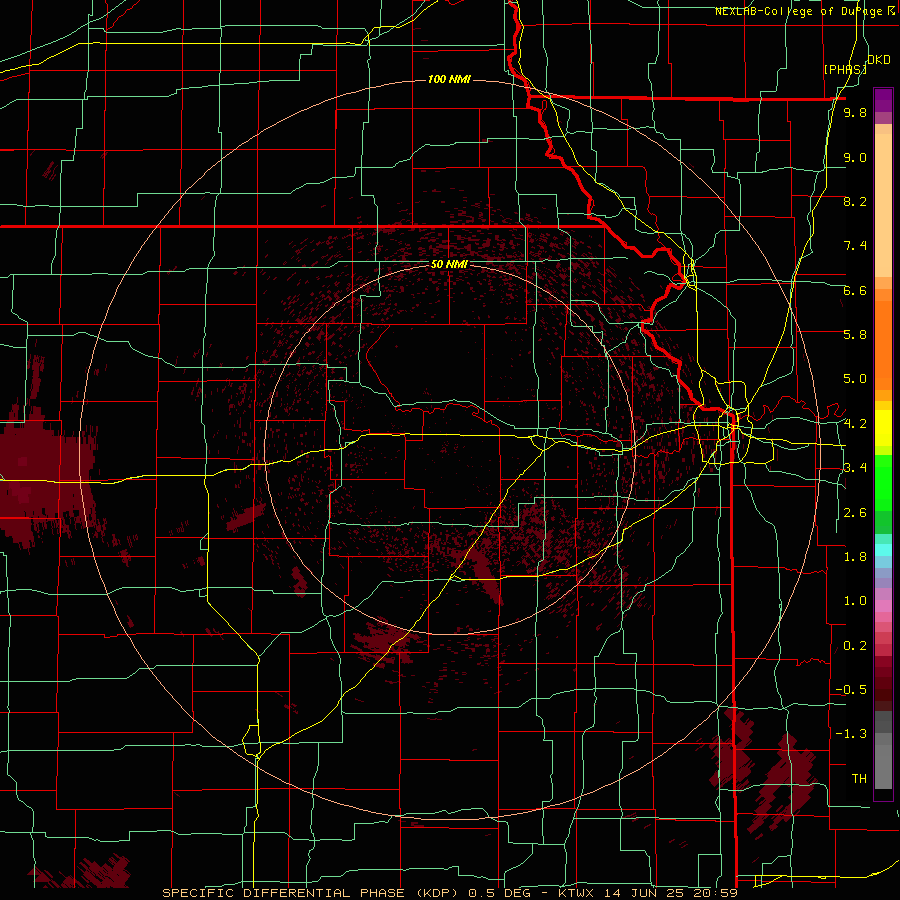Click the DKD label above color scale

pos(879,60)
